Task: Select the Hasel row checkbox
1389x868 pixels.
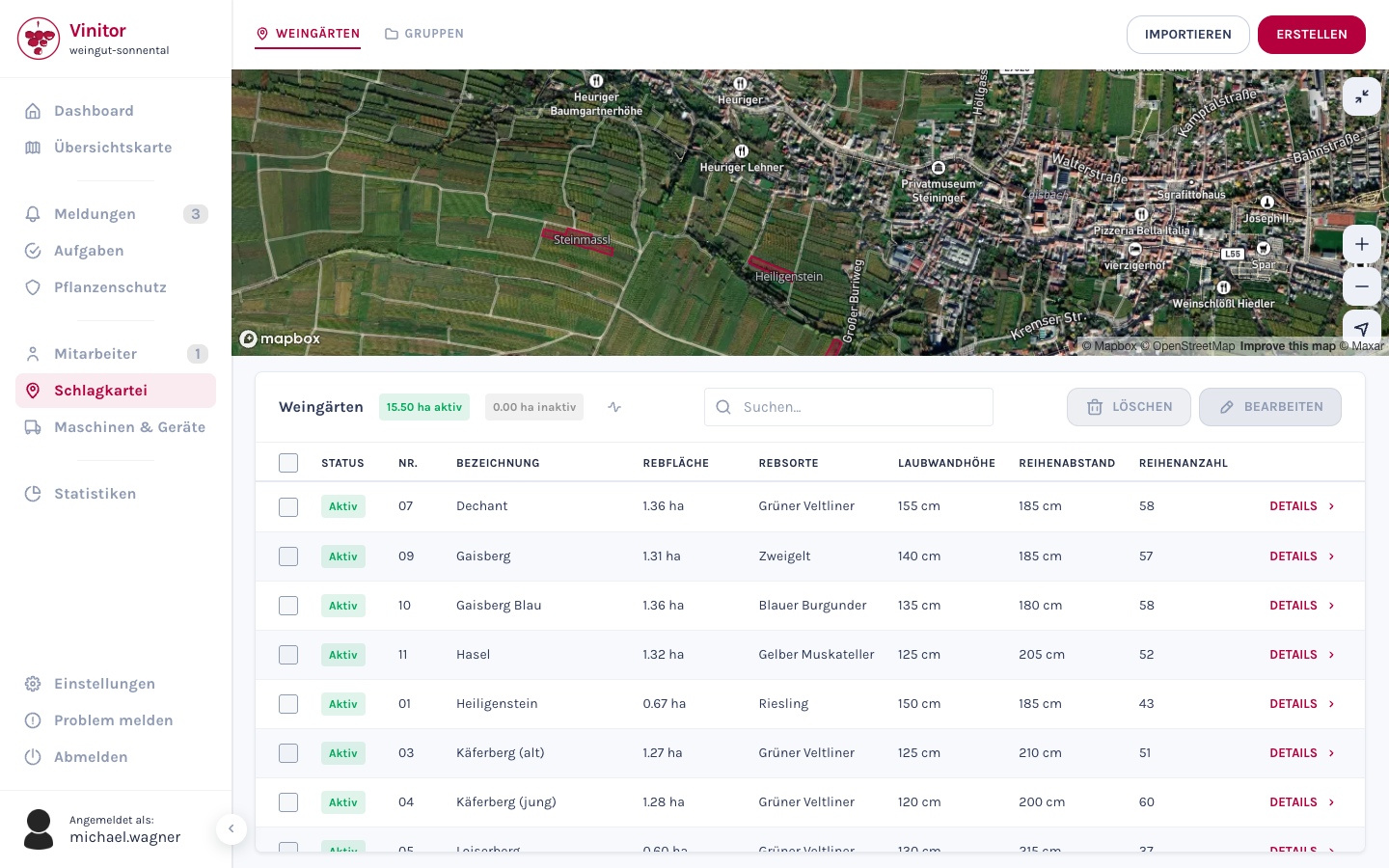Action: tap(288, 655)
